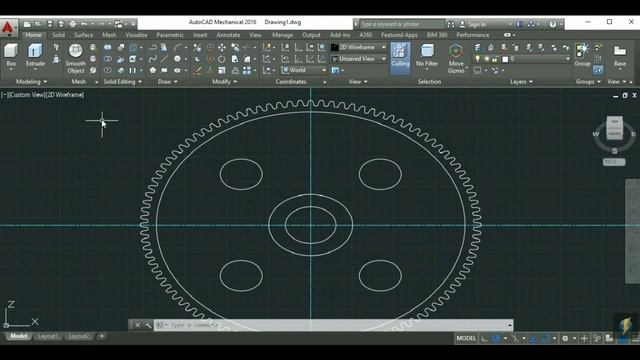This screenshot has height=360, width=640.
Task: Select the Spline draw tool
Action: pos(153,59)
